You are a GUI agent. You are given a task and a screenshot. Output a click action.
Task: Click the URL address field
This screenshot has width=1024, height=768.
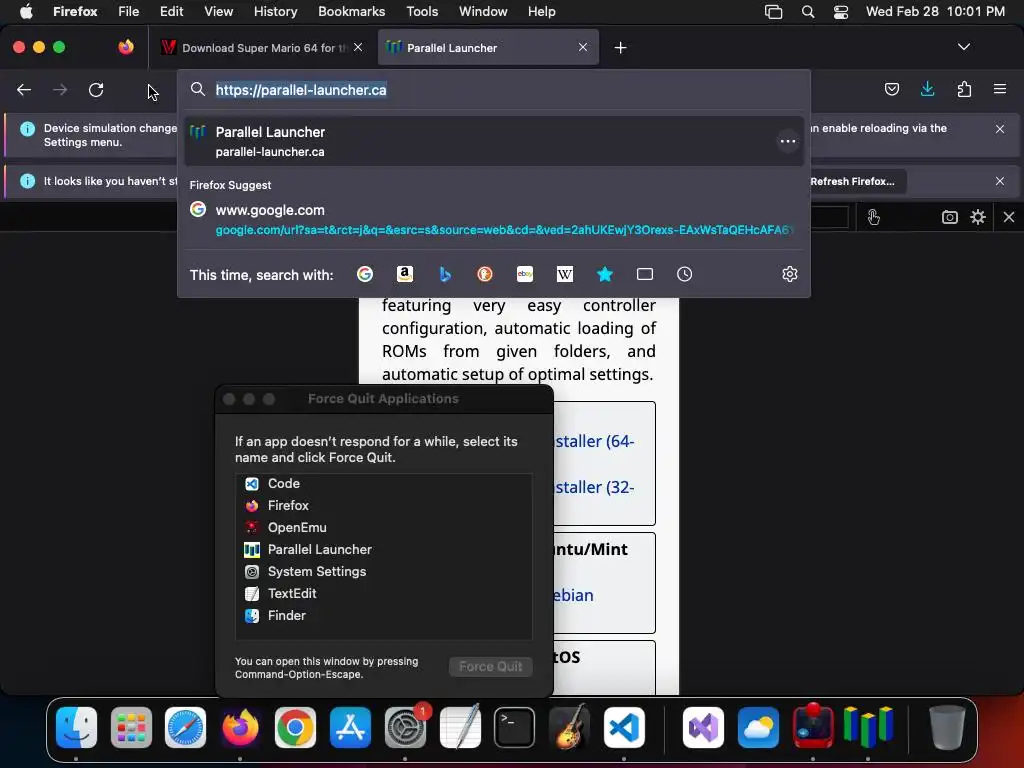494,90
